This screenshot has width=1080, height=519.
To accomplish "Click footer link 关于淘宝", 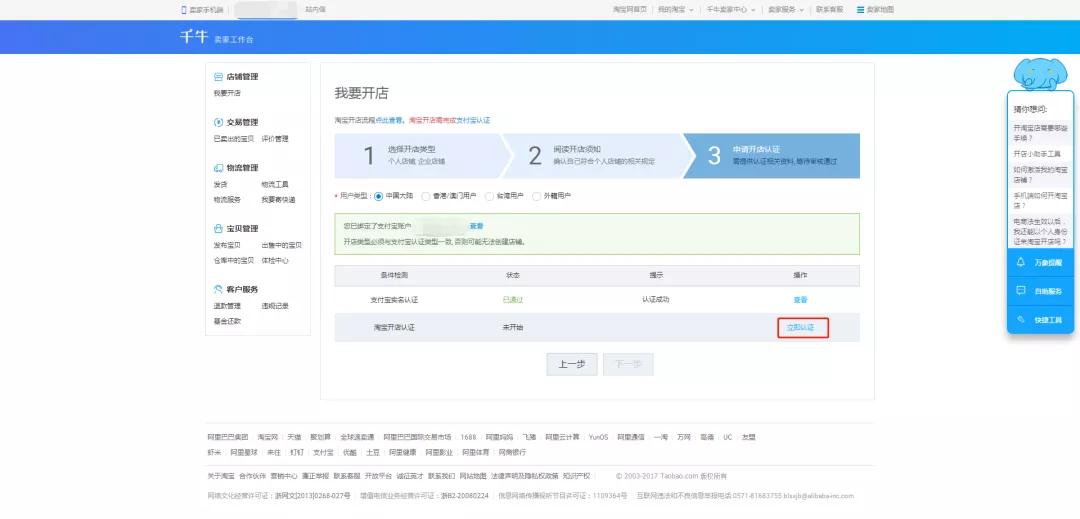I will [221, 476].
